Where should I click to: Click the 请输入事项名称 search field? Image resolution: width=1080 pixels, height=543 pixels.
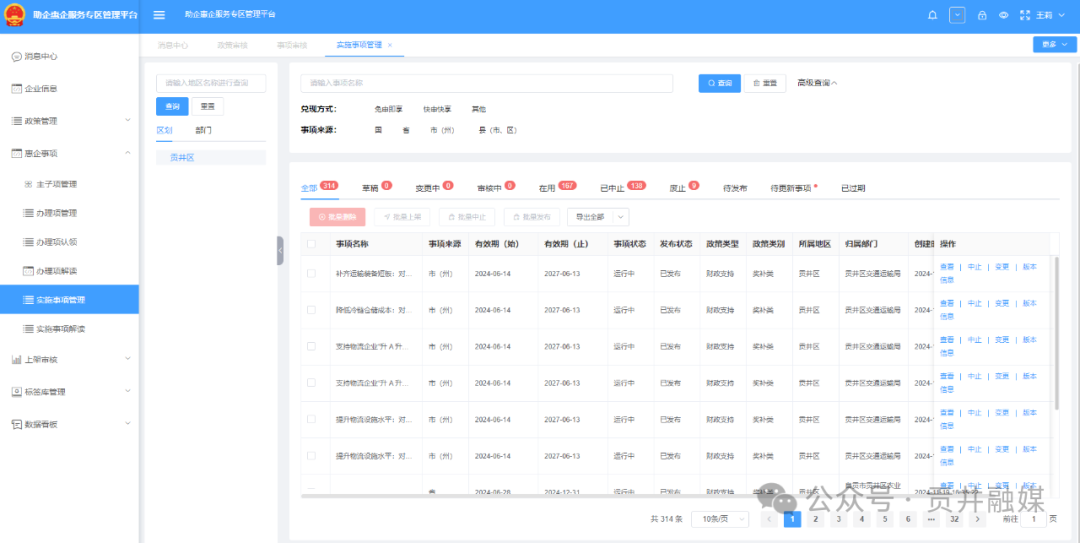pos(487,83)
